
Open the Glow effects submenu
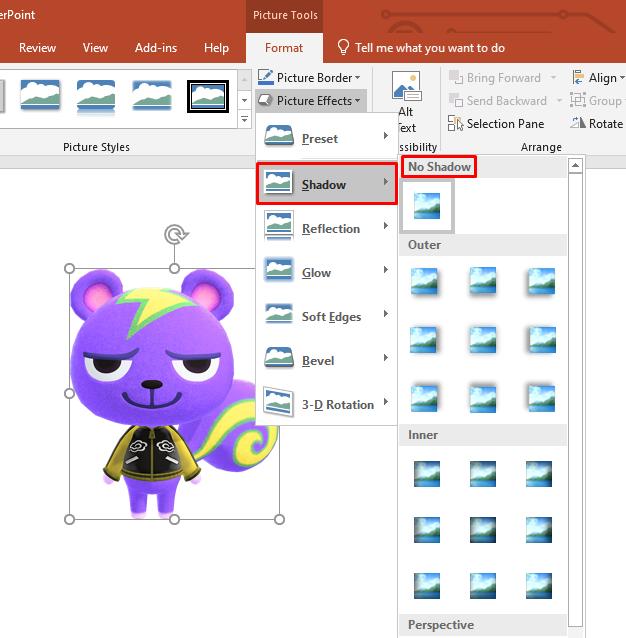pyautogui.click(x=326, y=272)
